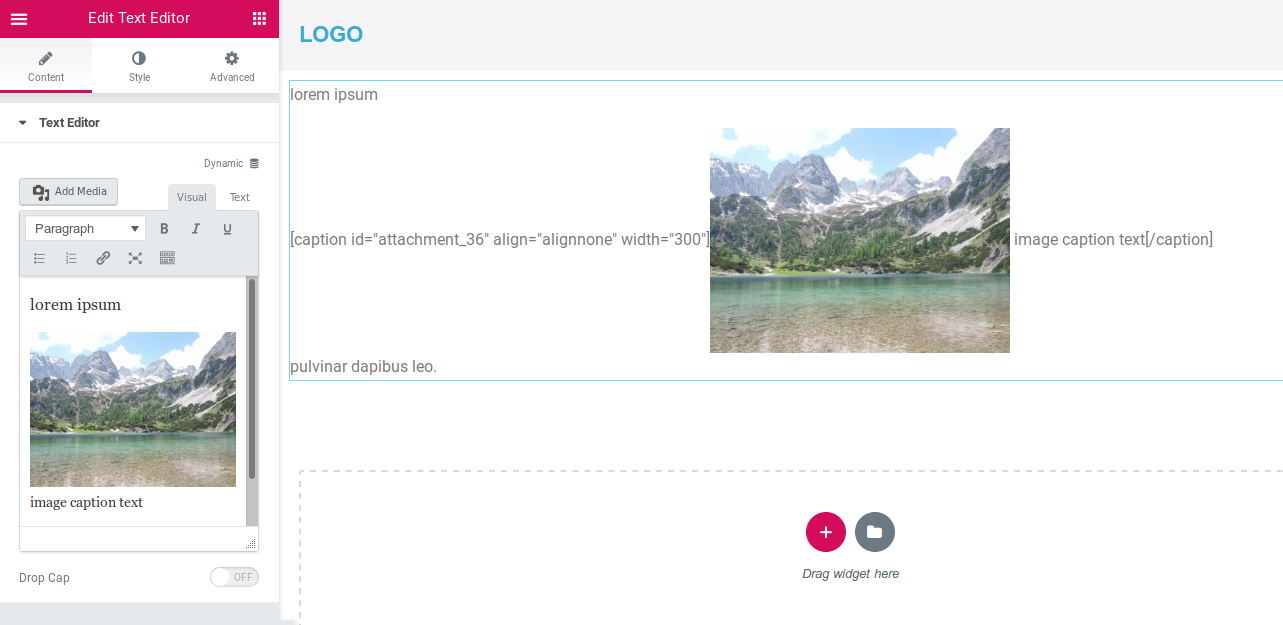Switch to the Text editing mode tab
The height and width of the screenshot is (625, 1283).
point(239,197)
